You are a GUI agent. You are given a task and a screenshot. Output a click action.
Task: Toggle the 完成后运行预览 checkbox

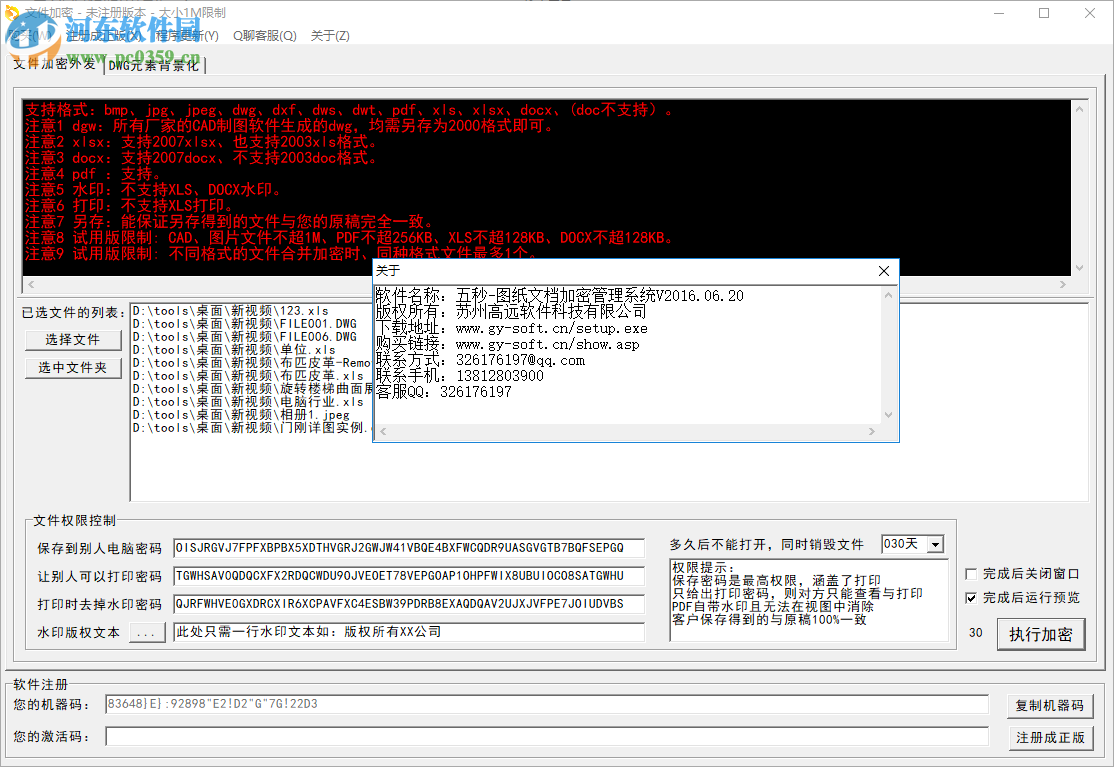[971, 598]
